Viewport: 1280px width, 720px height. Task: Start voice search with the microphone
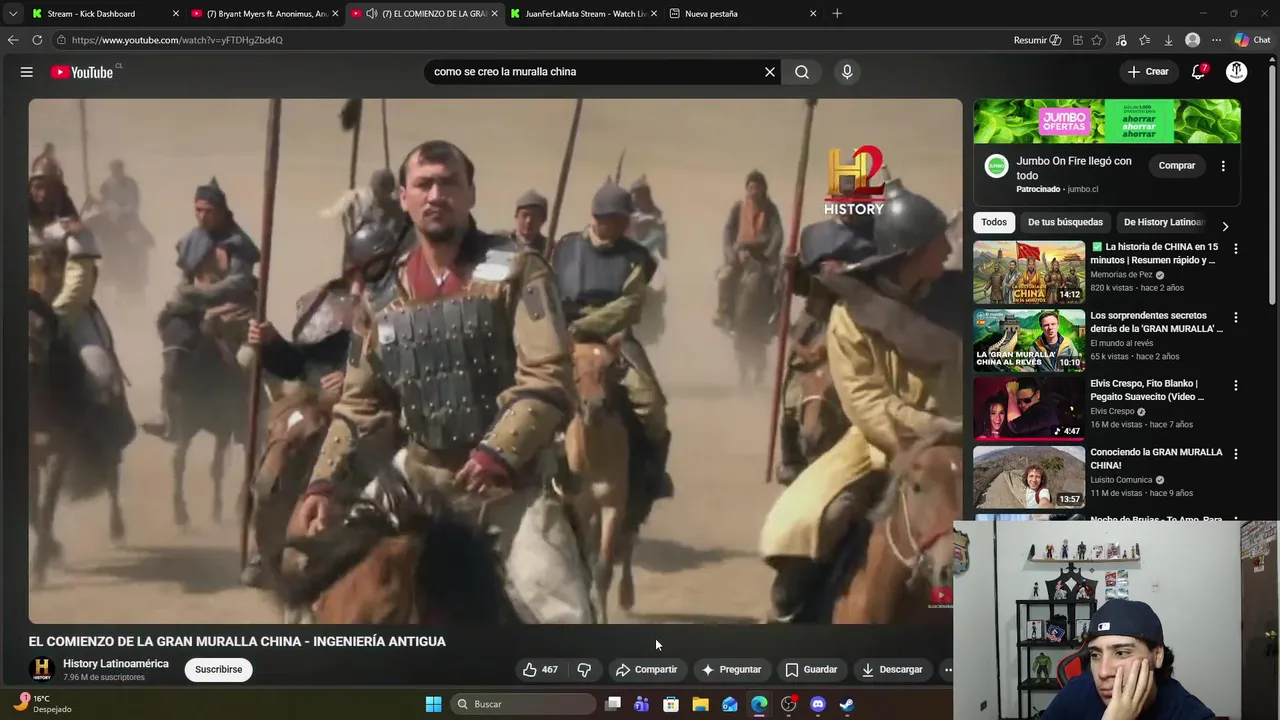(847, 72)
